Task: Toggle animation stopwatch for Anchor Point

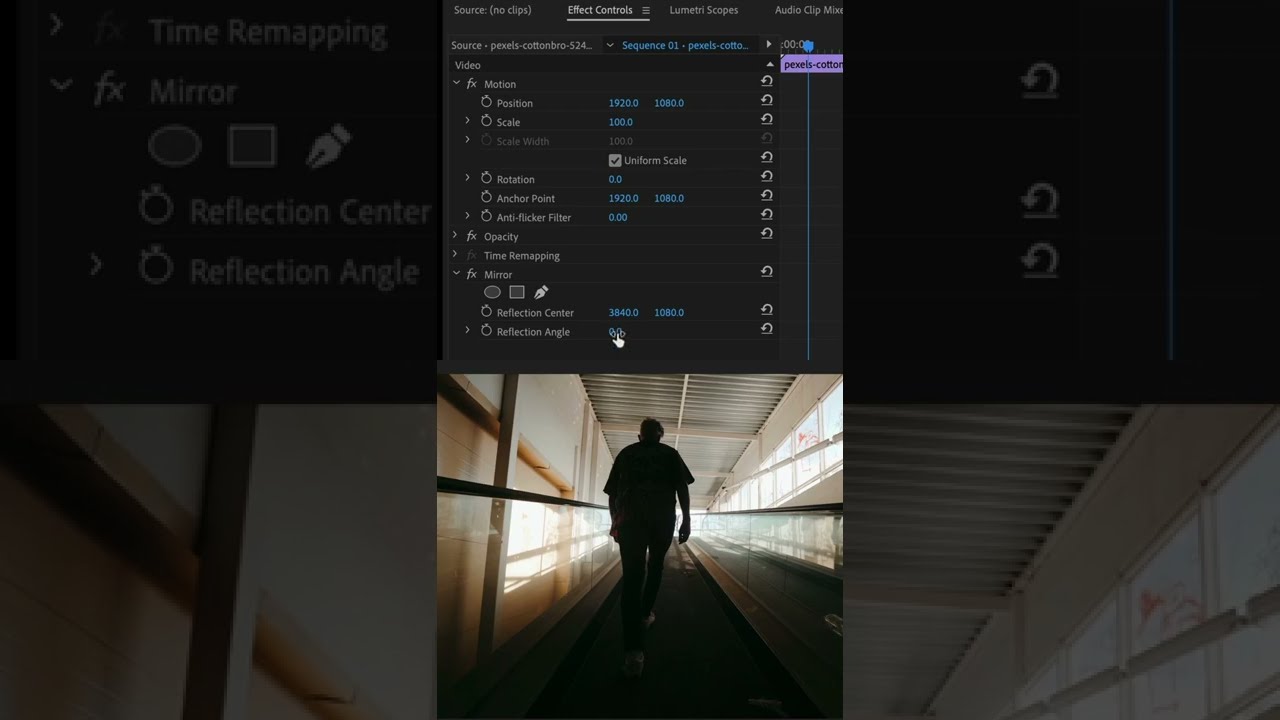Action: (x=487, y=197)
